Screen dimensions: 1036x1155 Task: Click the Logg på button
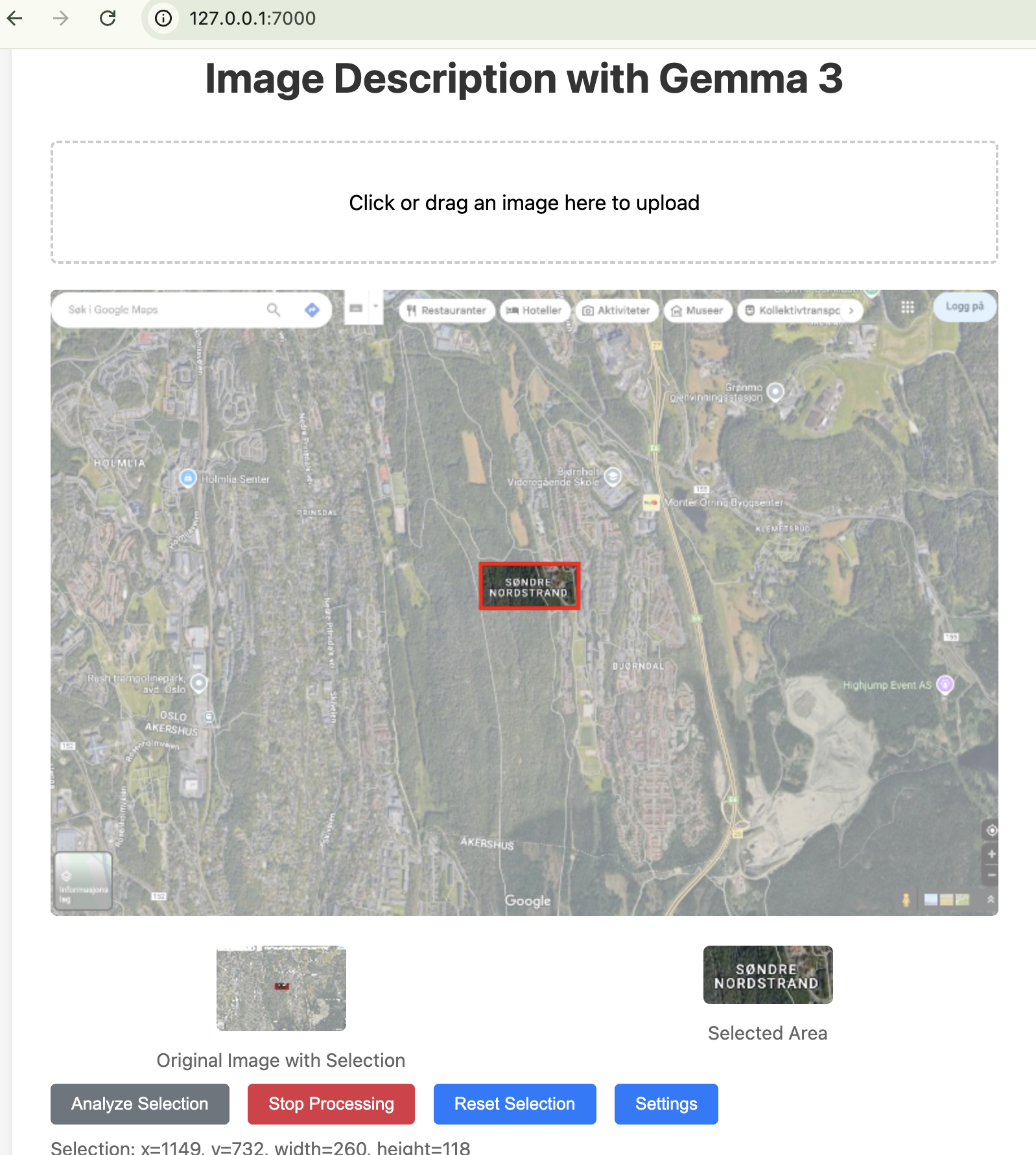pyautogui.click(x=965, y=307)
